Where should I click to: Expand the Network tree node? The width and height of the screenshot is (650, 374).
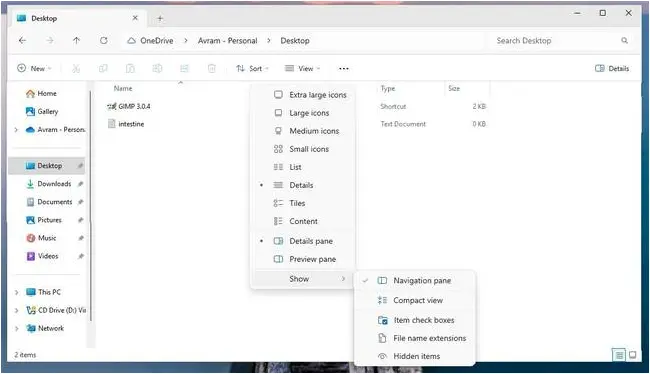click(x=16, y=328)
